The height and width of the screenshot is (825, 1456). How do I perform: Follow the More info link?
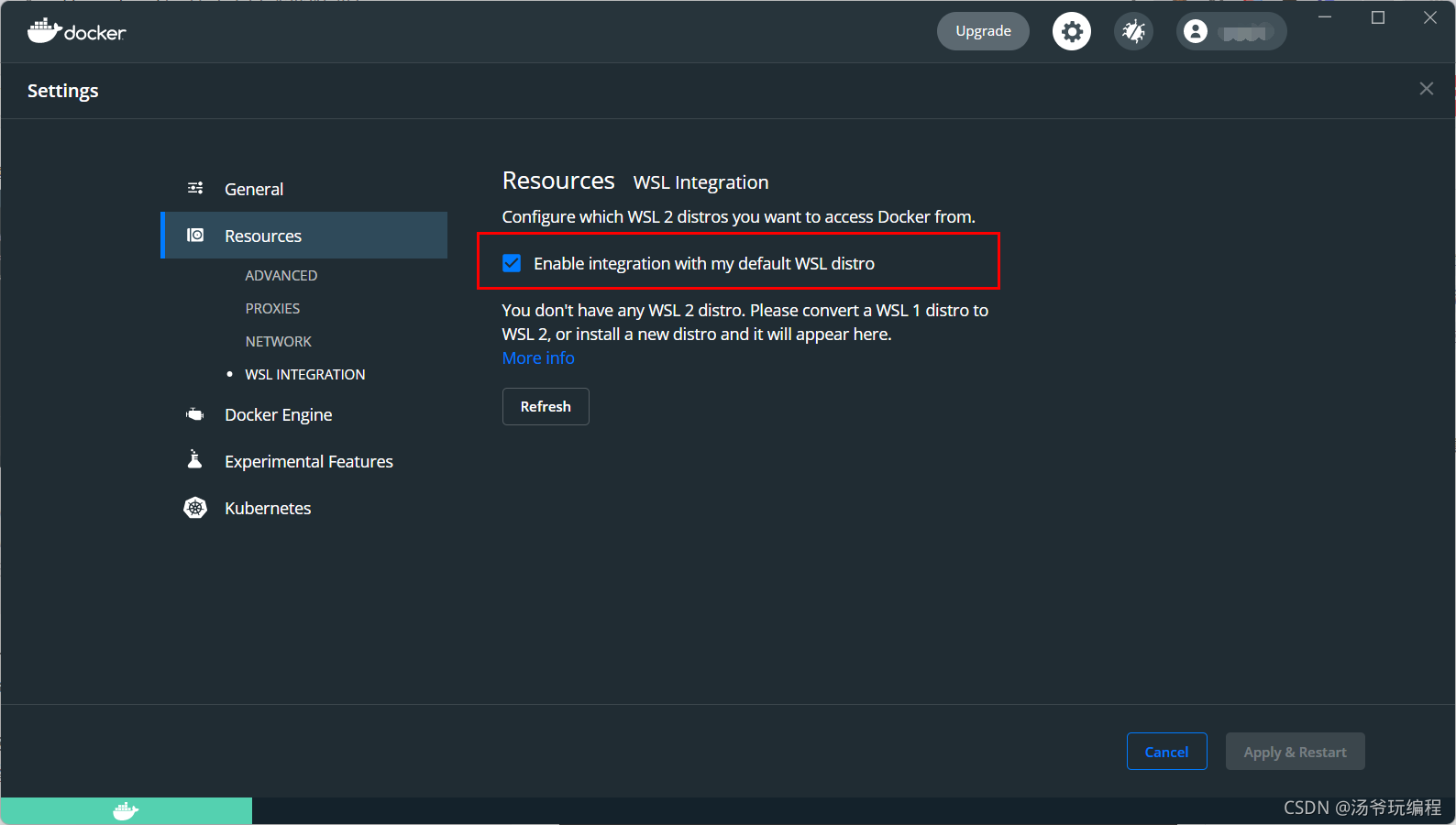click(538, 358)
